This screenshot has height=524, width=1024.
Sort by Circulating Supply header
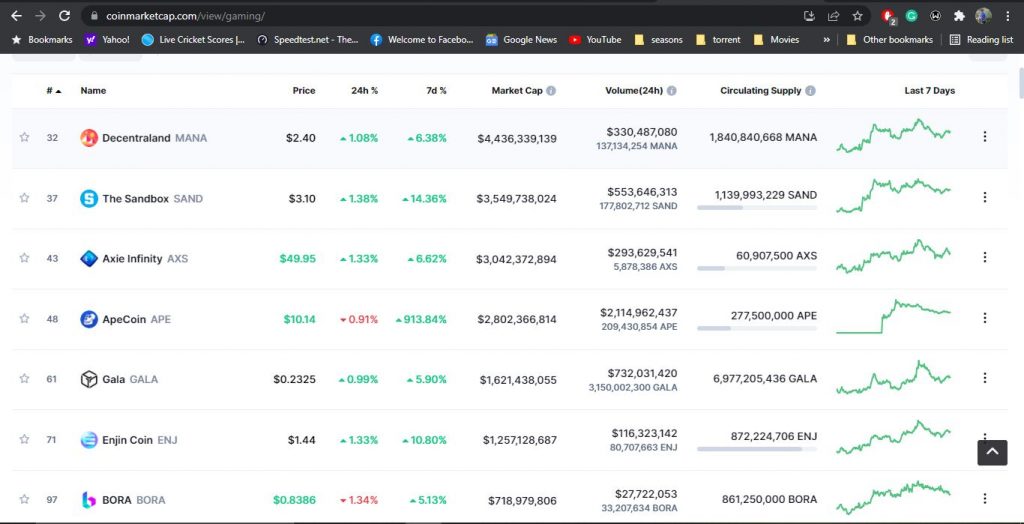pyautogui.click(x=761, y=91)
